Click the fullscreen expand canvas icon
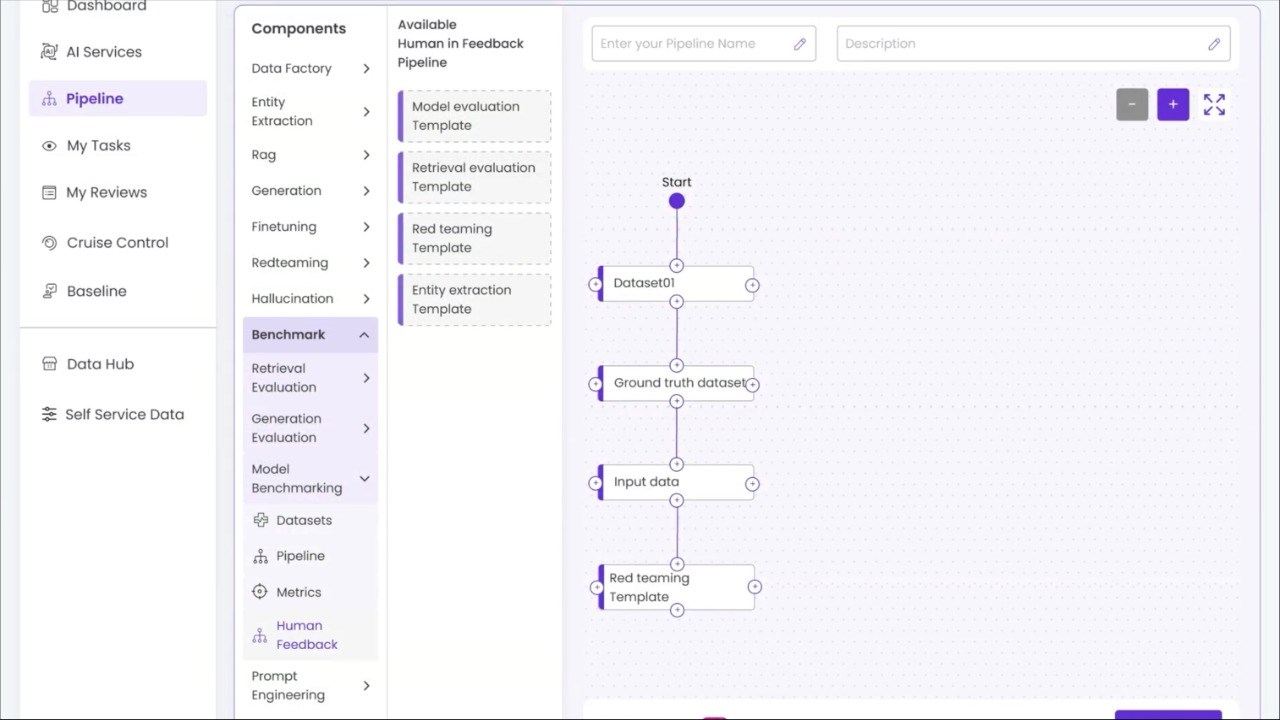Image resolution: width=1280 pixels, height=720 pixels. 1214,105
